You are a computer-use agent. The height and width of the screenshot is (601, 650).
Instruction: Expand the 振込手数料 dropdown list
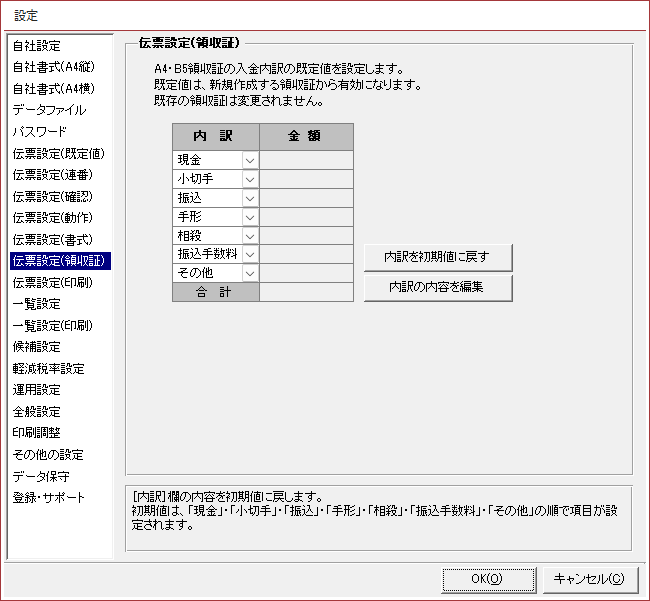[x=250, y=254]
